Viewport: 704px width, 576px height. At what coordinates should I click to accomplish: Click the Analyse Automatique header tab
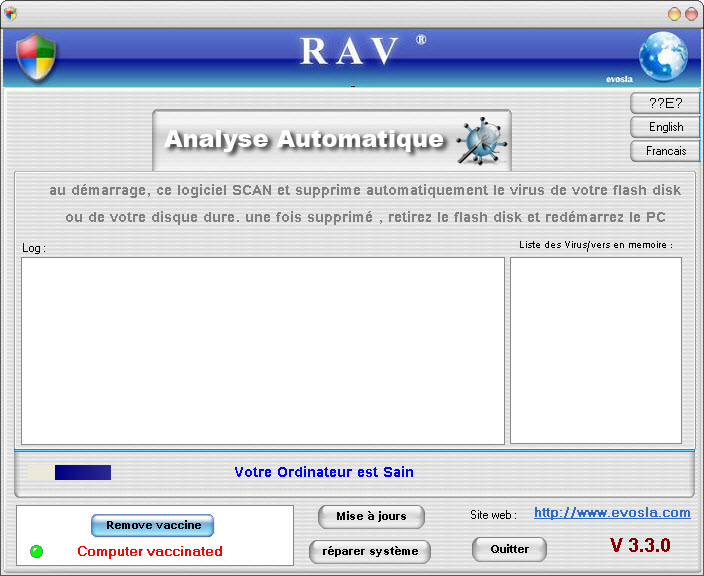(332, 140)
